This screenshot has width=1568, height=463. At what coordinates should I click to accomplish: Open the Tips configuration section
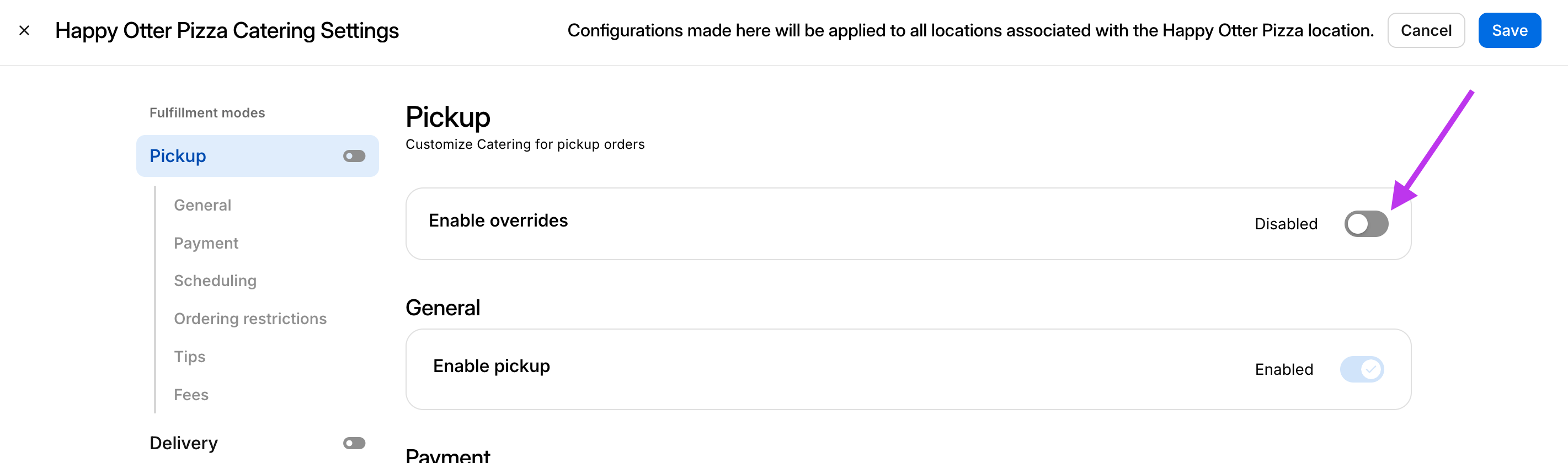tap(189, 357)
